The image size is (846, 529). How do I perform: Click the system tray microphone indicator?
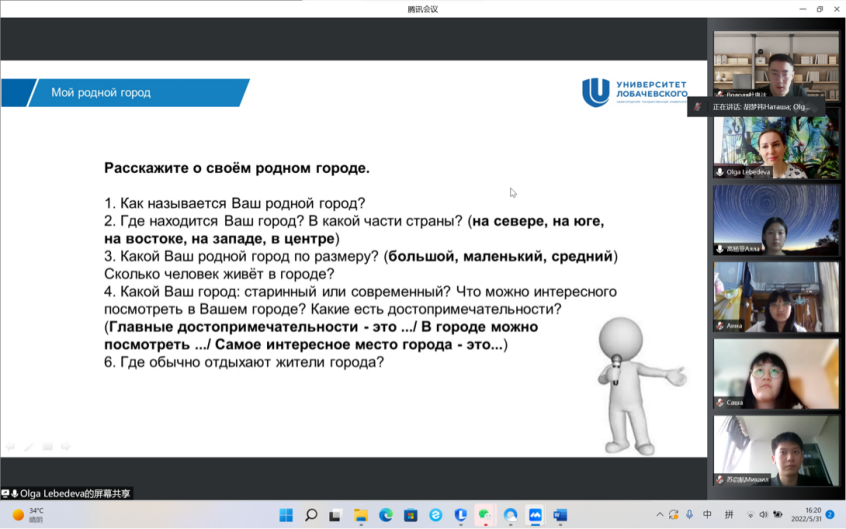coord(689,515)
